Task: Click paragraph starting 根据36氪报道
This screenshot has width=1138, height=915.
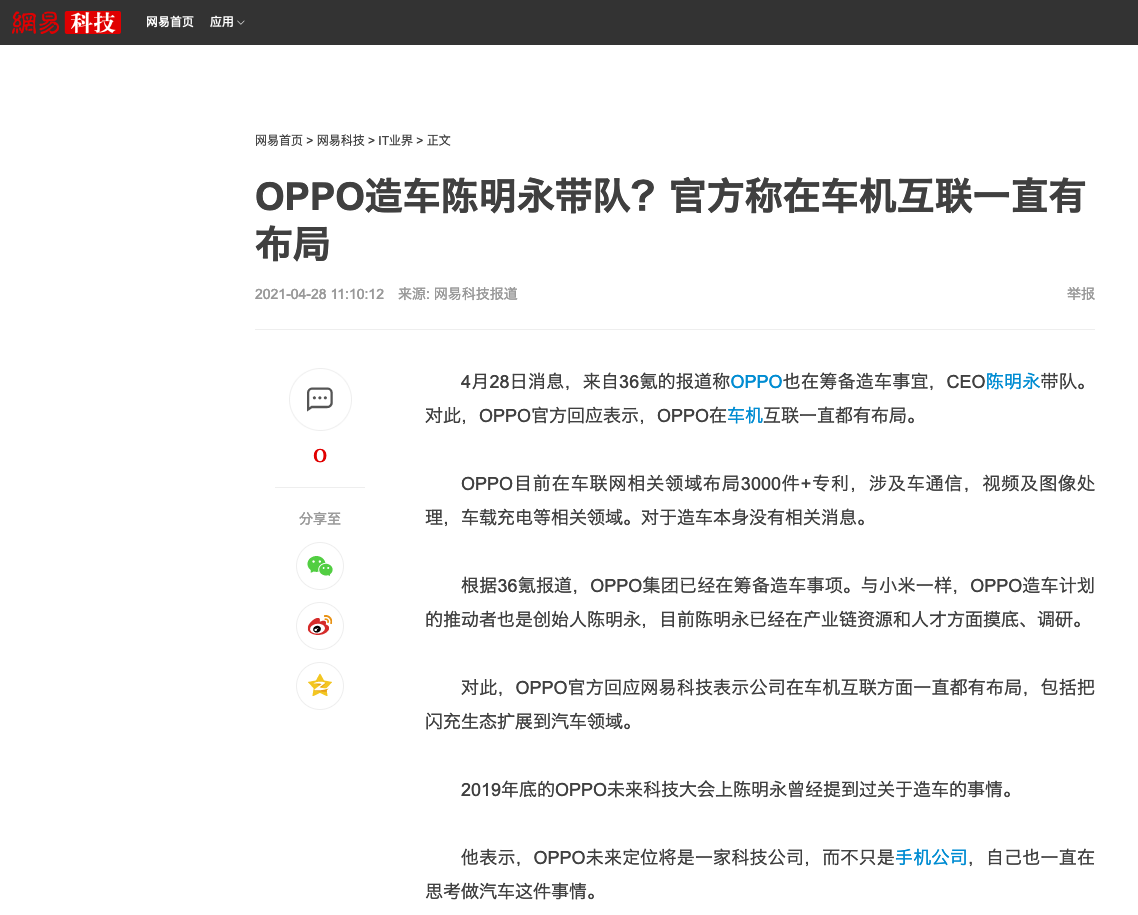Action: 760,602
